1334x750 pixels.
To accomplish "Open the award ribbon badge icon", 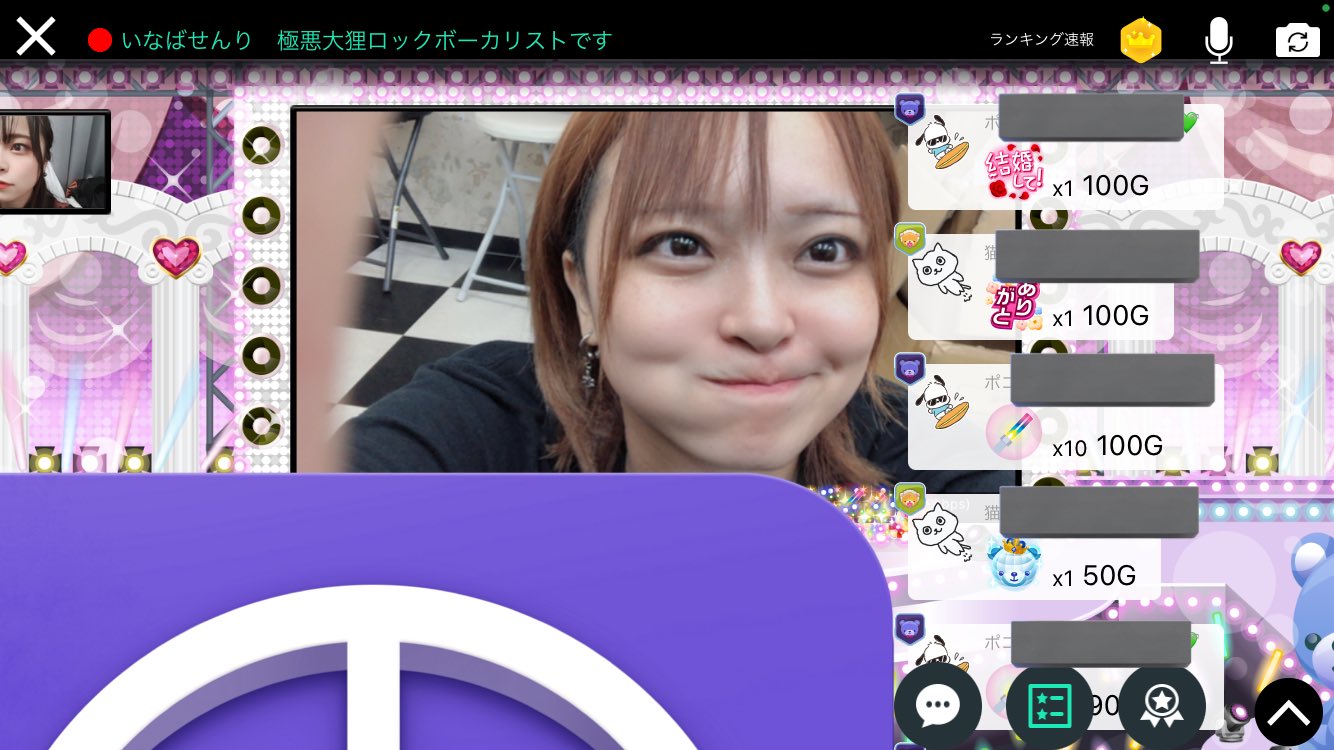I will pyautogui.click(x=1161, y=707).
